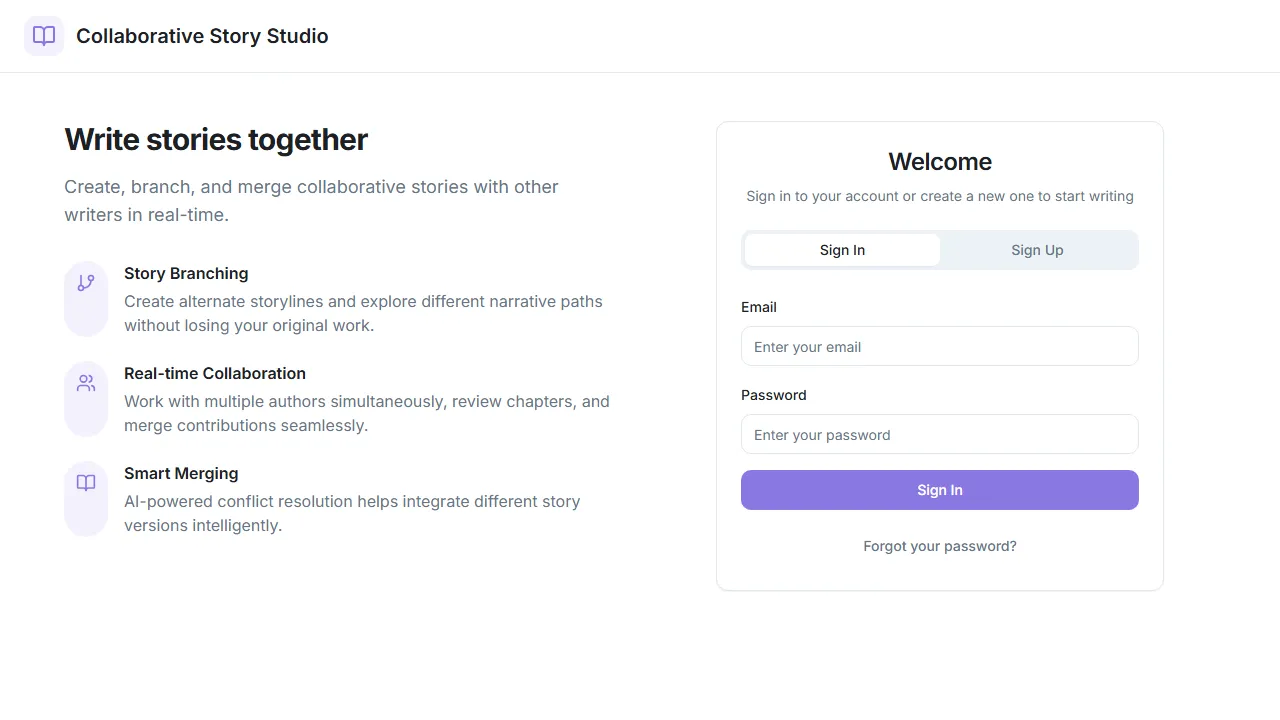Click the Real-time Collaboration heading text
The image size is (1280, 720).
(x=215, y=373)
